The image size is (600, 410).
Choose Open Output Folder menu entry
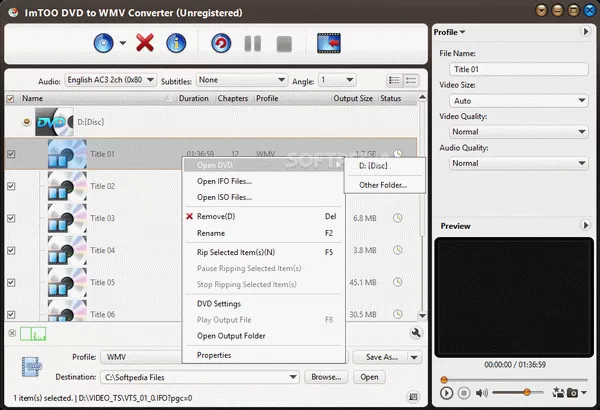coord(263,336)
